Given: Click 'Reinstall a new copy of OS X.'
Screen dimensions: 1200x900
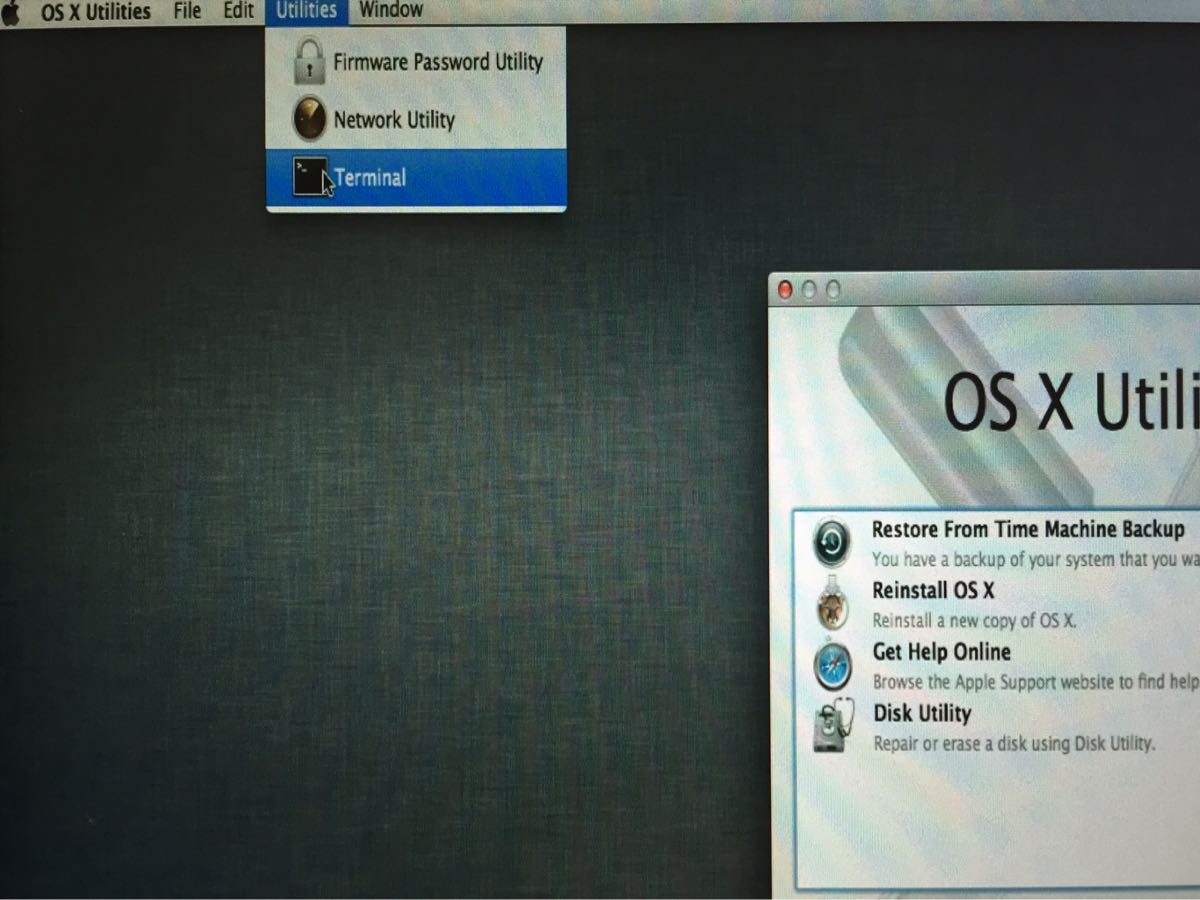Looking at the screenshot, I should point(974,620).
